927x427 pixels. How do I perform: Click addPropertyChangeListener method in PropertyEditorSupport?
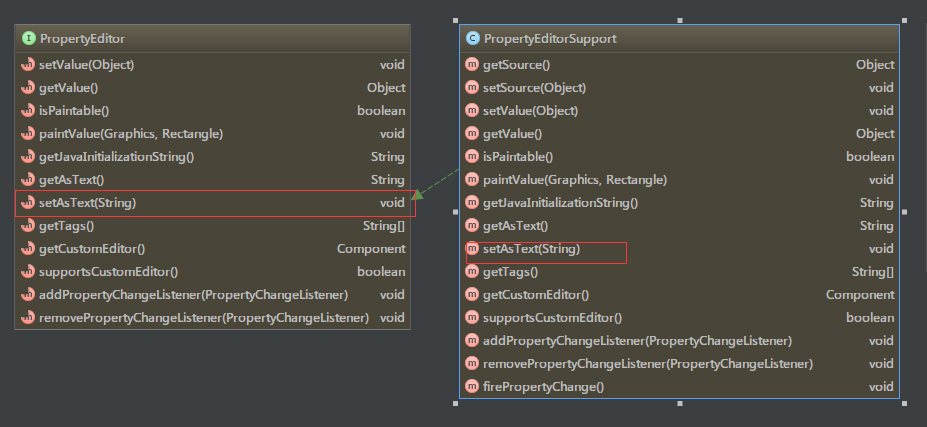pyautogui.click(x=637, y=341)
